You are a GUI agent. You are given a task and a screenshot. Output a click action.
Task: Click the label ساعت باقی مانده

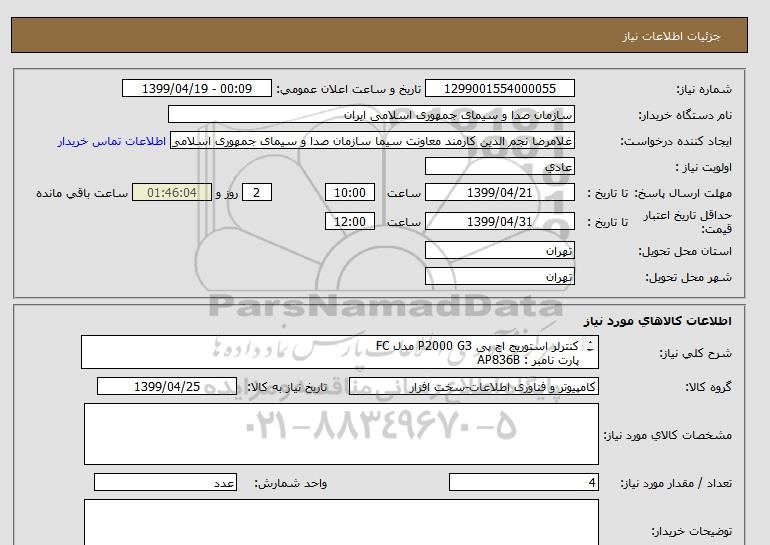82,193
